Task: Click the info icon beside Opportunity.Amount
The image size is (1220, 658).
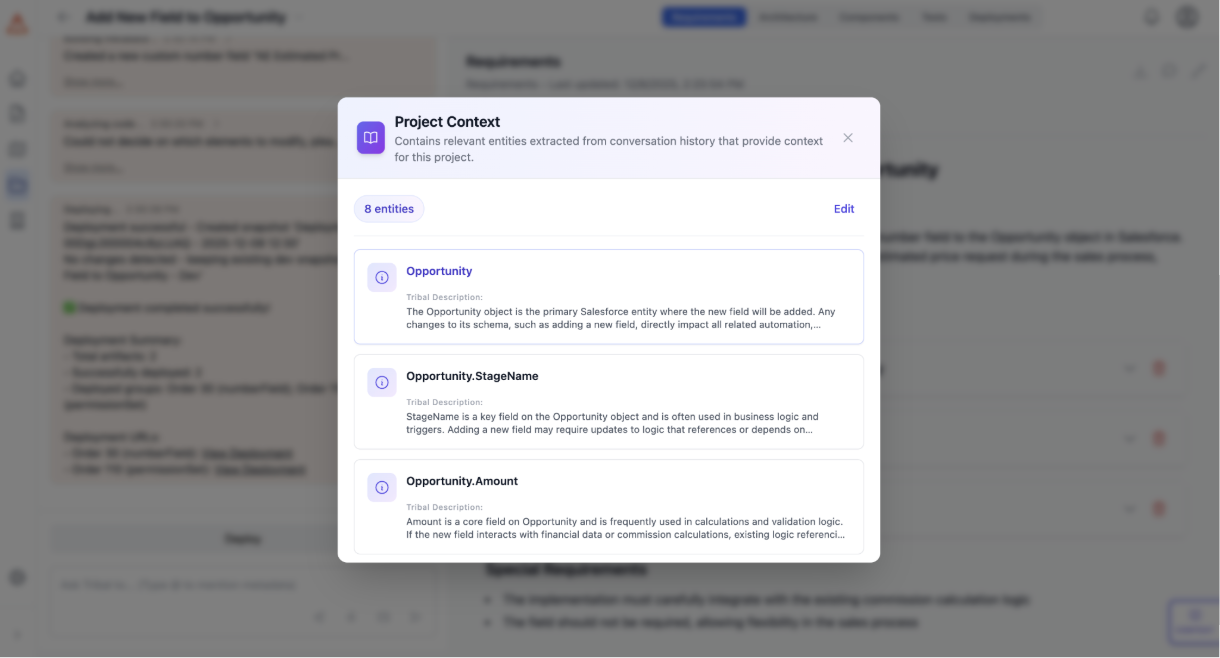Action: (x=382, y=487)
